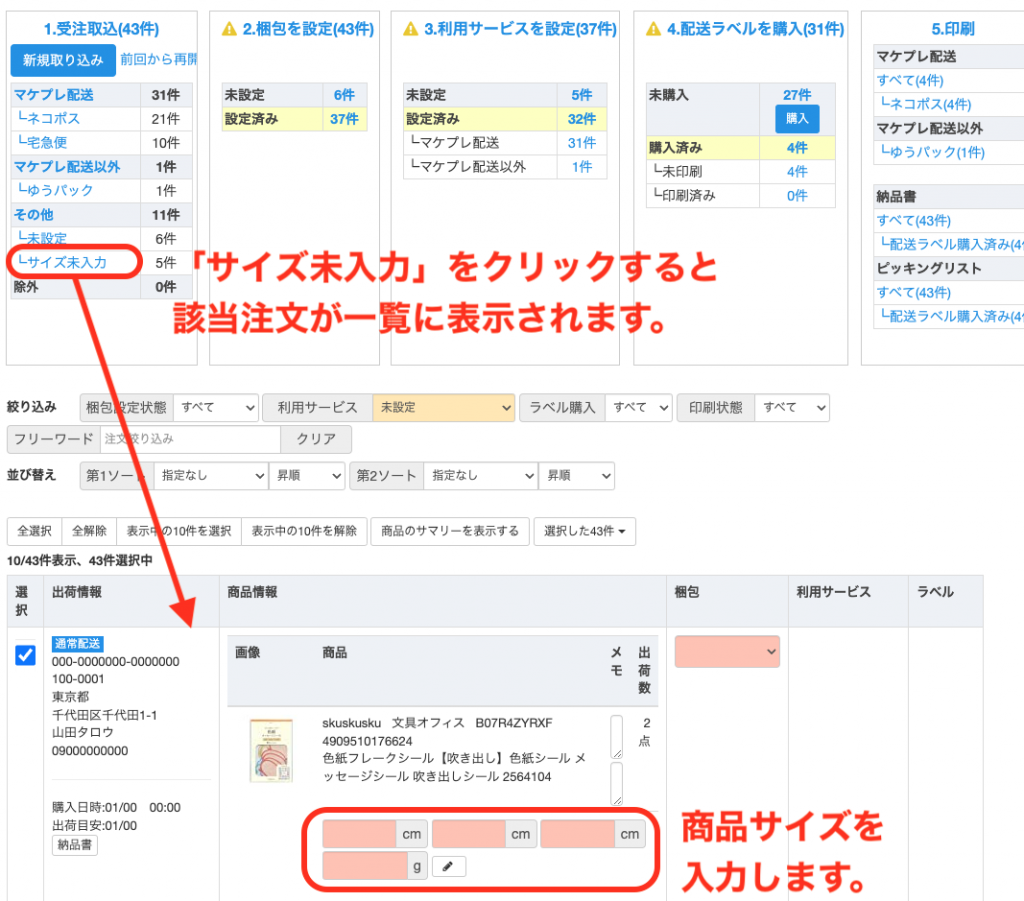Open the 第2ソート field dropdown
1024x901 pixels.
(480, 476)
